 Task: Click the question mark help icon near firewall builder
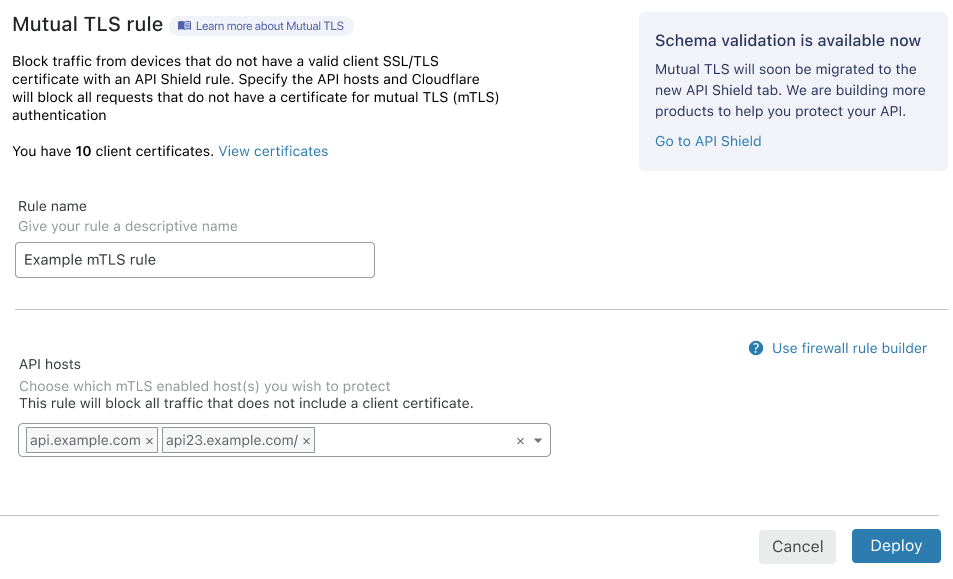click(757, 348)
